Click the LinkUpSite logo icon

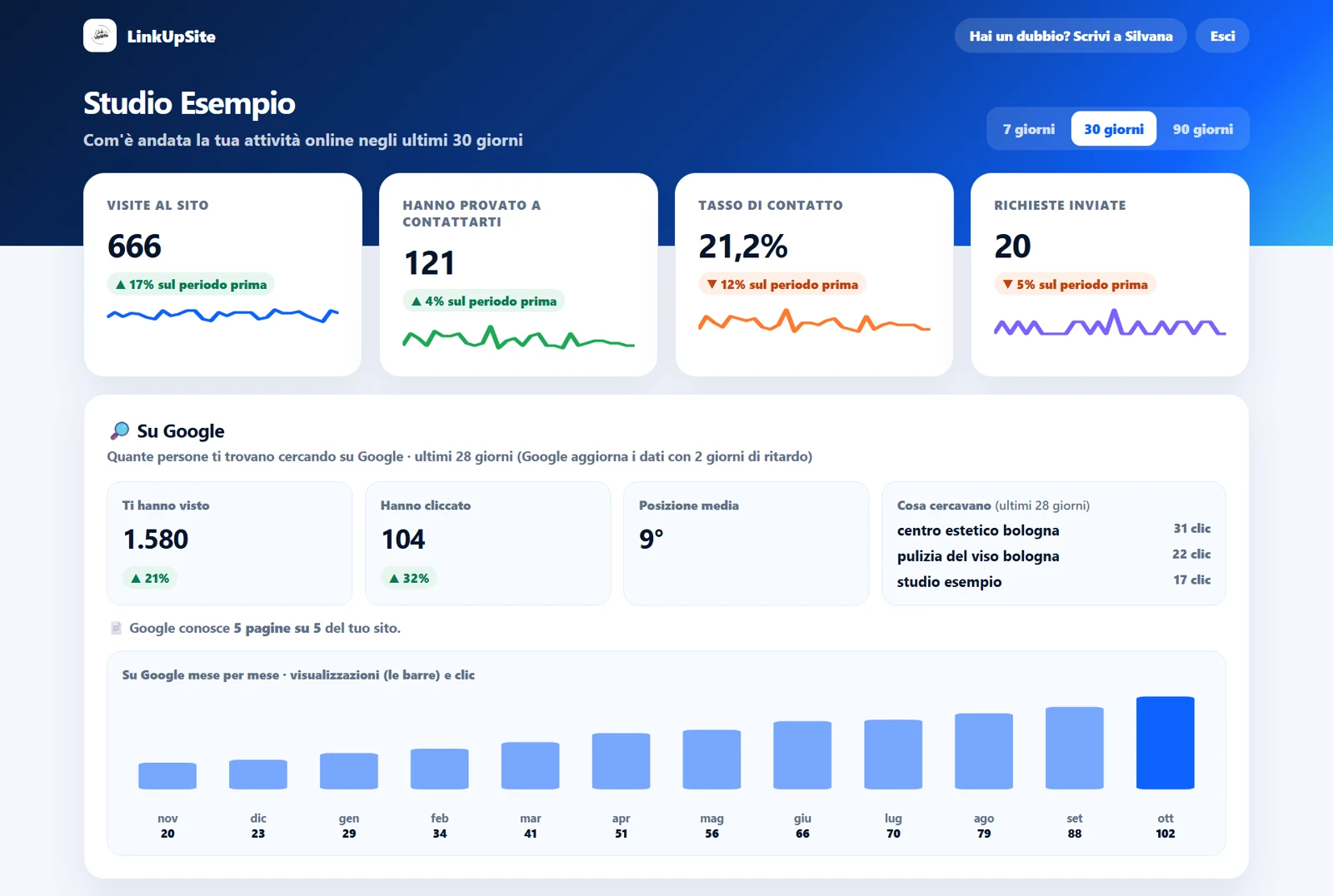coord(100,36)
